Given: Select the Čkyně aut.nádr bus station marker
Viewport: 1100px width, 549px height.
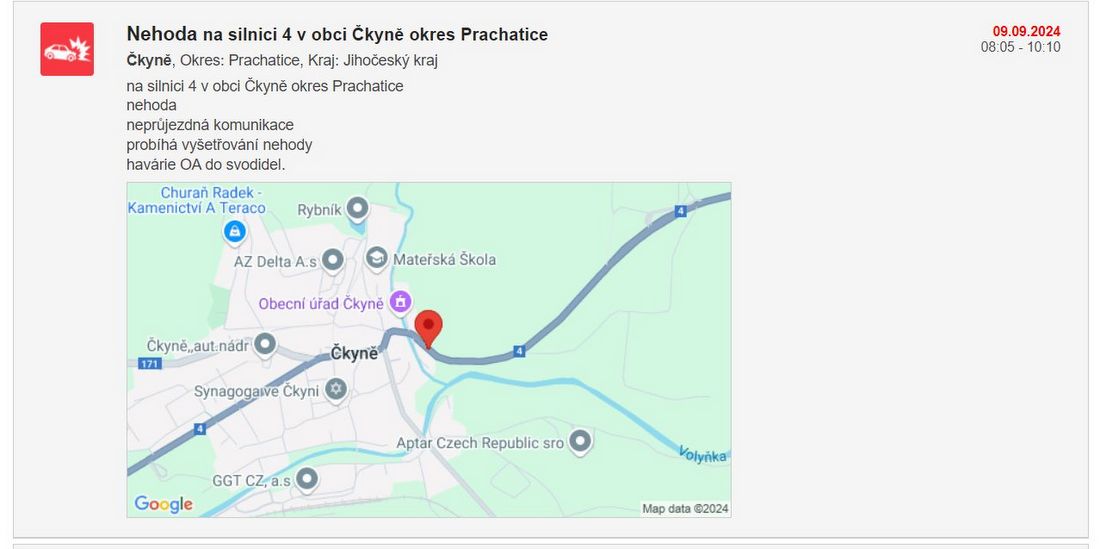Looking at the screenshot, I should click(x=264, y=345).
